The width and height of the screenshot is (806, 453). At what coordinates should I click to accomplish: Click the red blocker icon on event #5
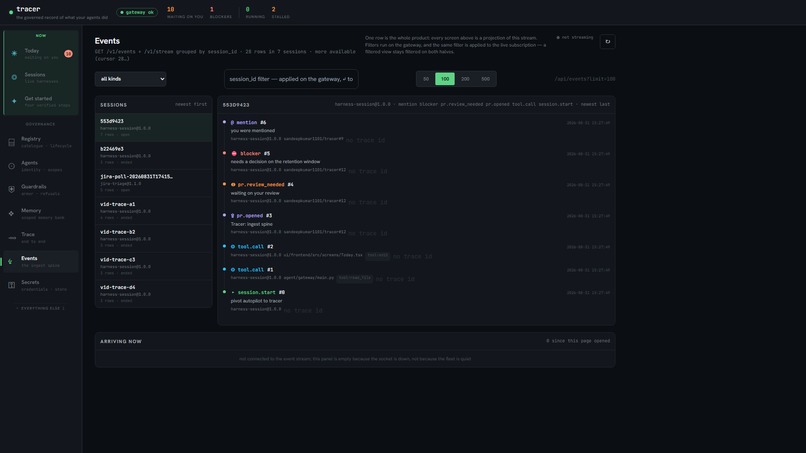pyautogui.click(x=234, y=154)
